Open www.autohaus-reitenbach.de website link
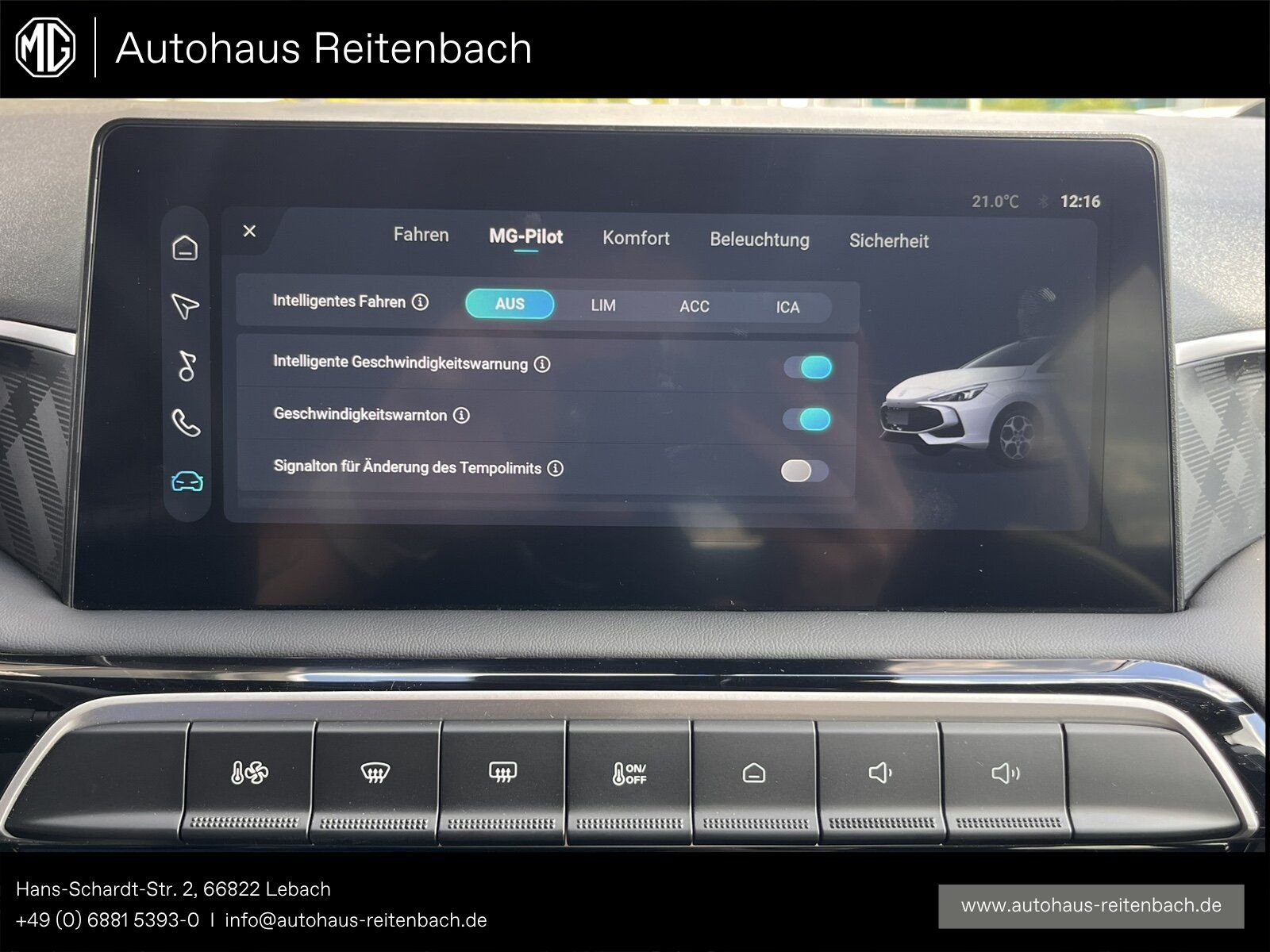Screen dimensions: 1270x952 (x=1091, y=905)
